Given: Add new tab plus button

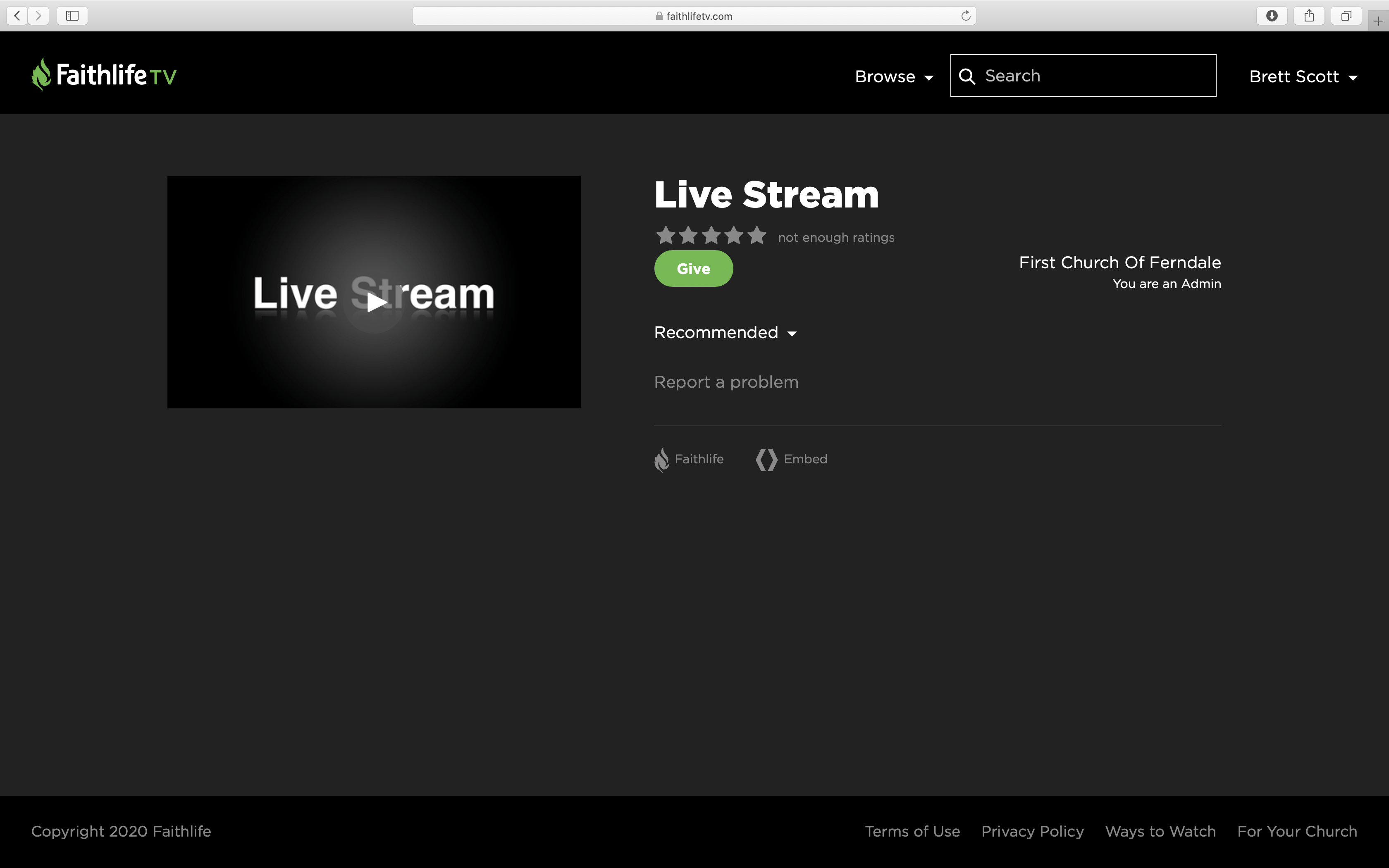Looking at the screenshot, I should 1378,21.
